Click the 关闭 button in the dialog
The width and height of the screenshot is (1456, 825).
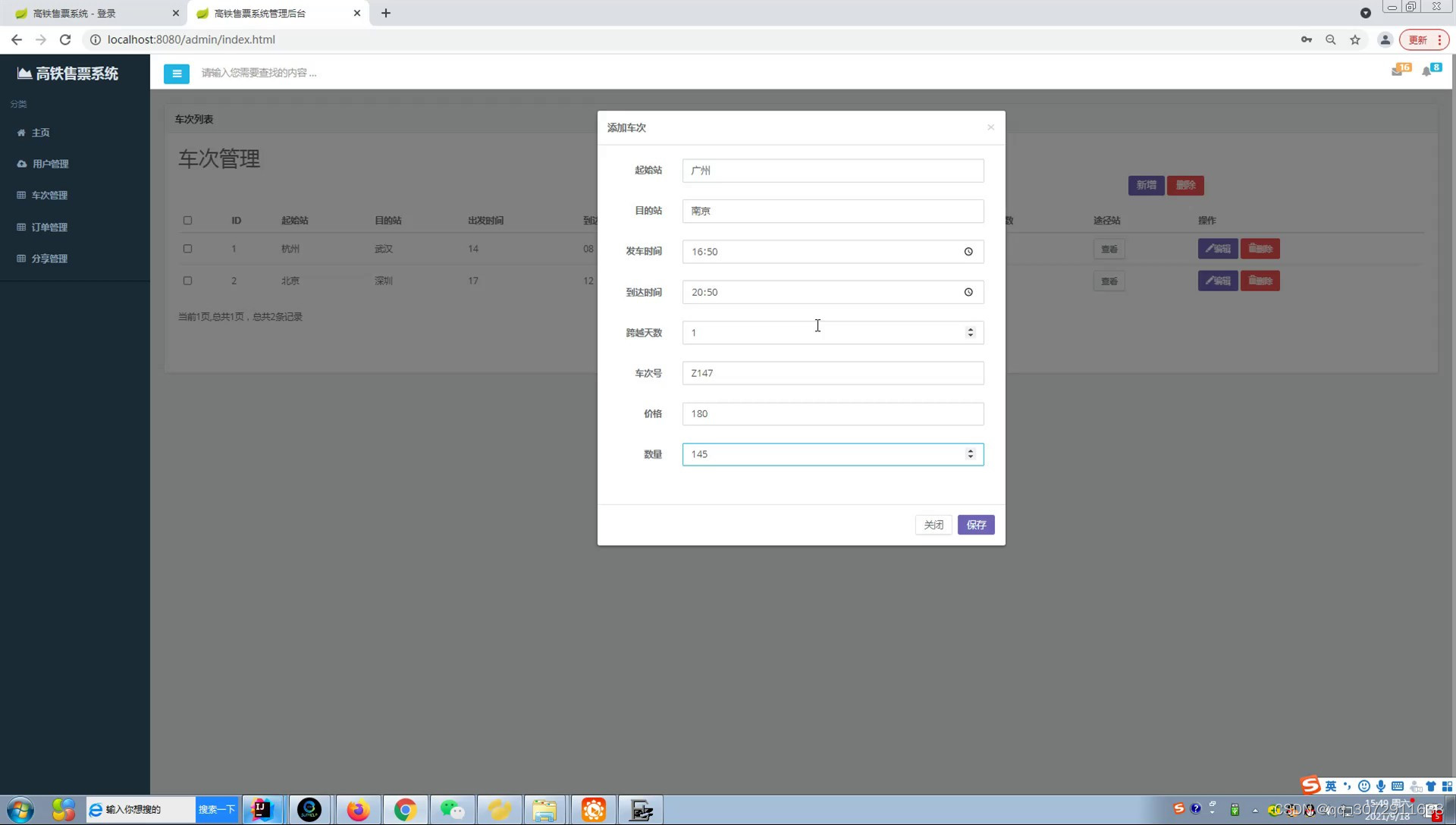(934, 525)
